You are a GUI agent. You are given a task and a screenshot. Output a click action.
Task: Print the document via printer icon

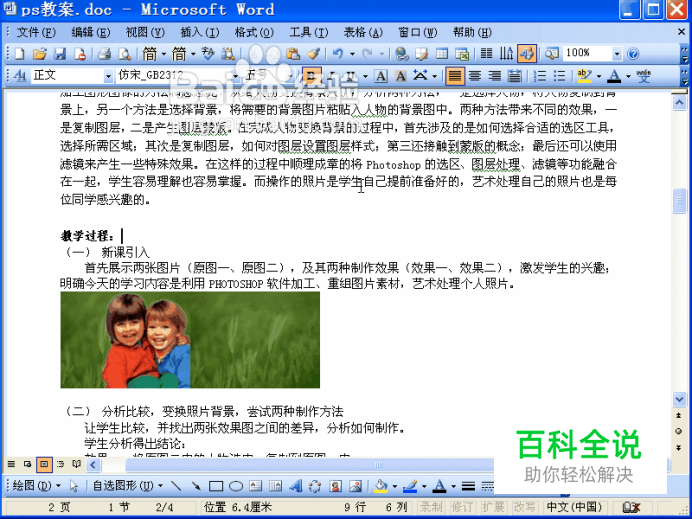105,54
